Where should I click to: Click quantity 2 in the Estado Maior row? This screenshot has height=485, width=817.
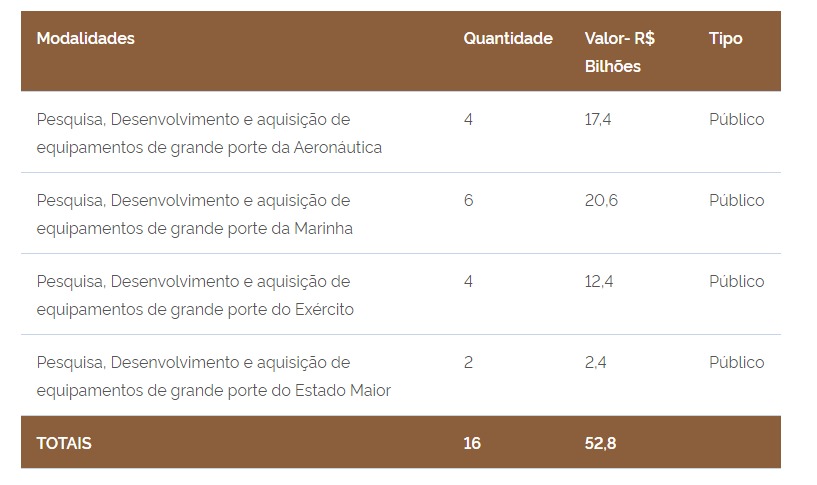pos(468,363)
